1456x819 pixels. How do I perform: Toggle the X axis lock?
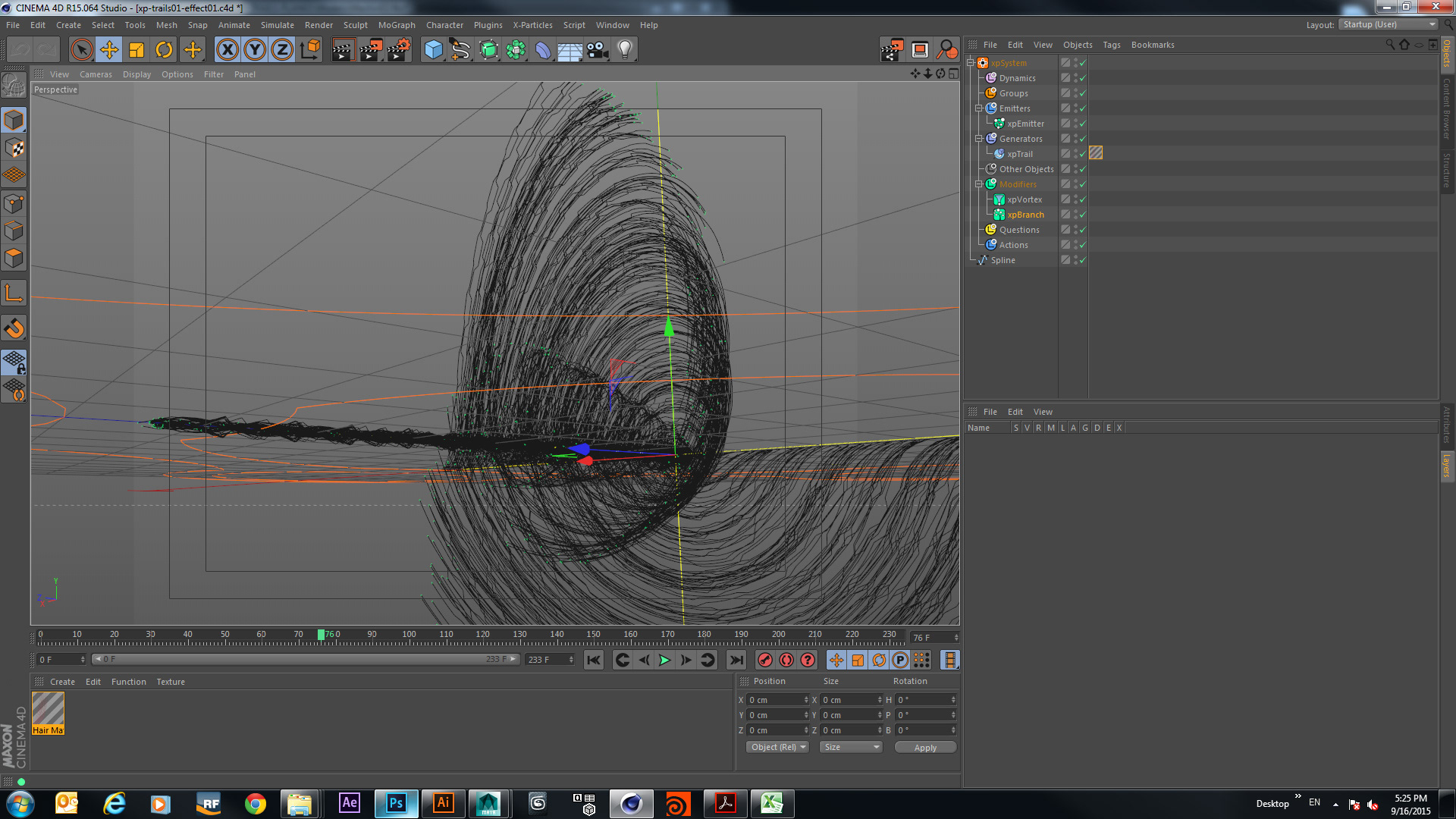click(x=227, y=50)
